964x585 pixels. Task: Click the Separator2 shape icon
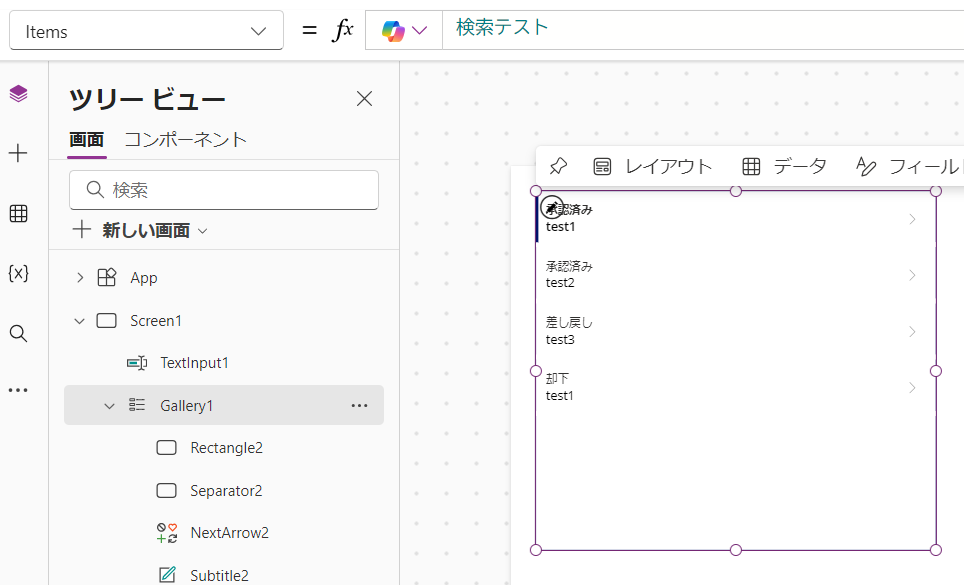coord(167,490)
